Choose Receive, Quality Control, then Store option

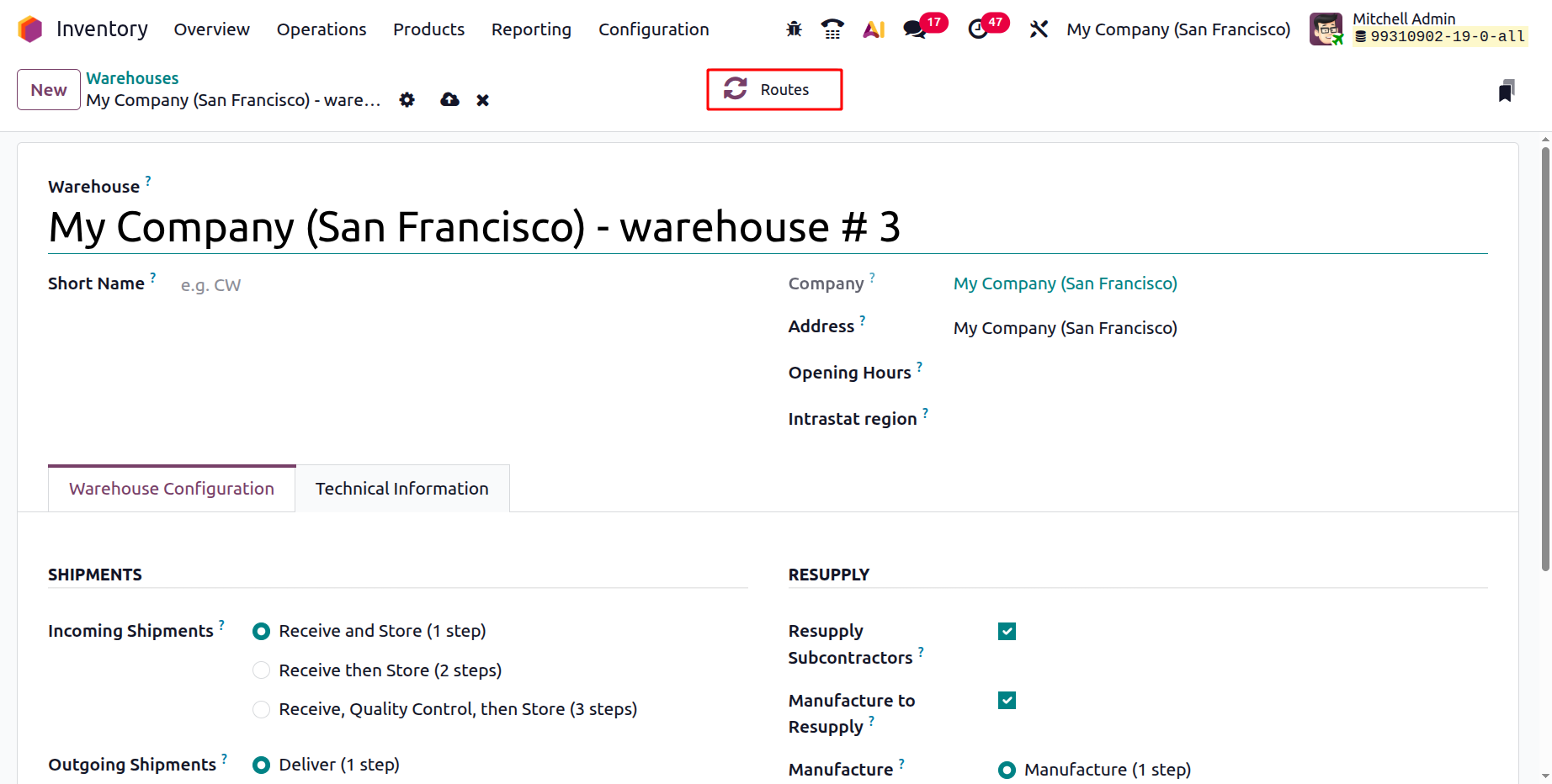click(x=262, y=710)
